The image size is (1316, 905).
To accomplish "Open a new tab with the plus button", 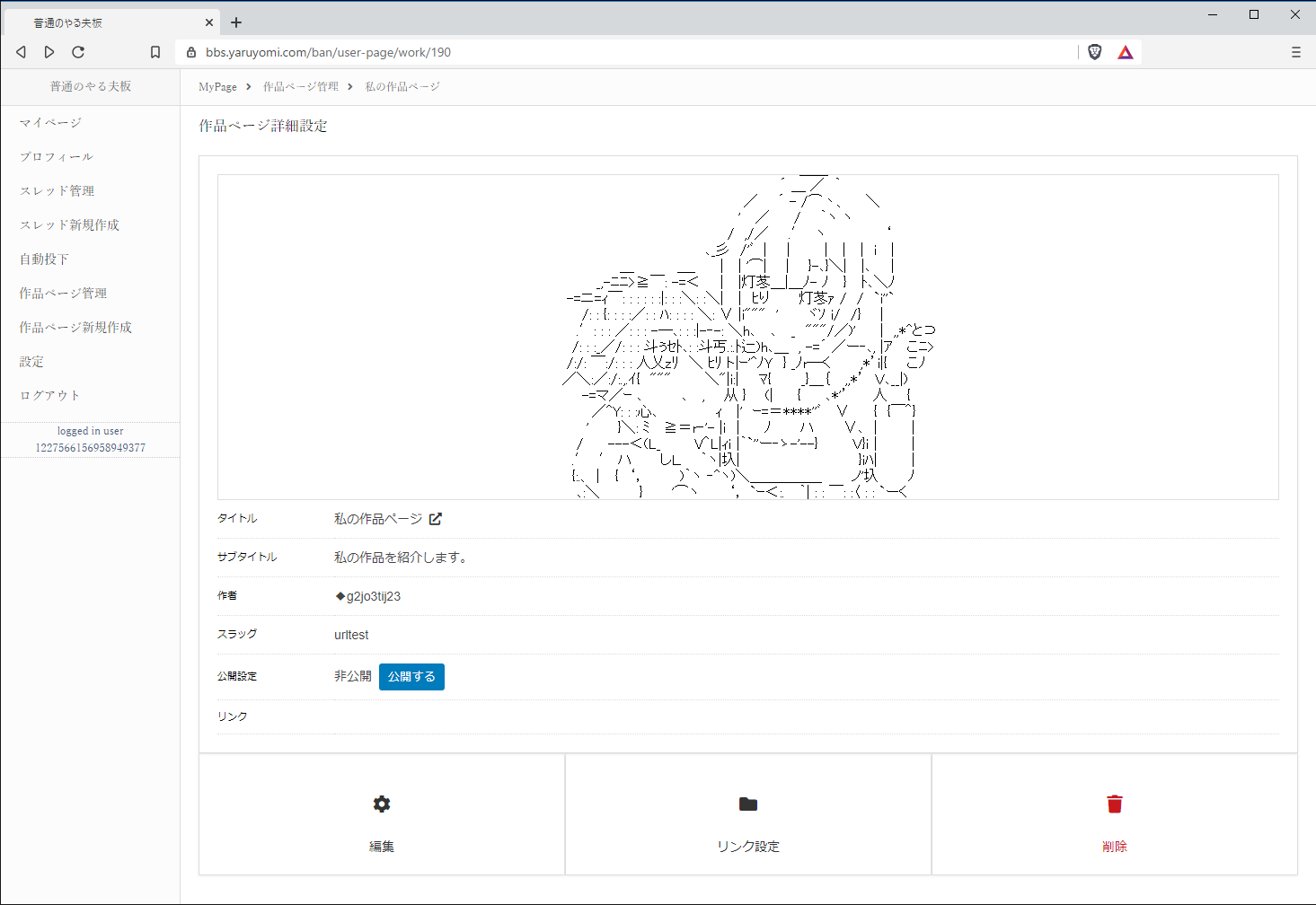I will (x=235, y=22).
